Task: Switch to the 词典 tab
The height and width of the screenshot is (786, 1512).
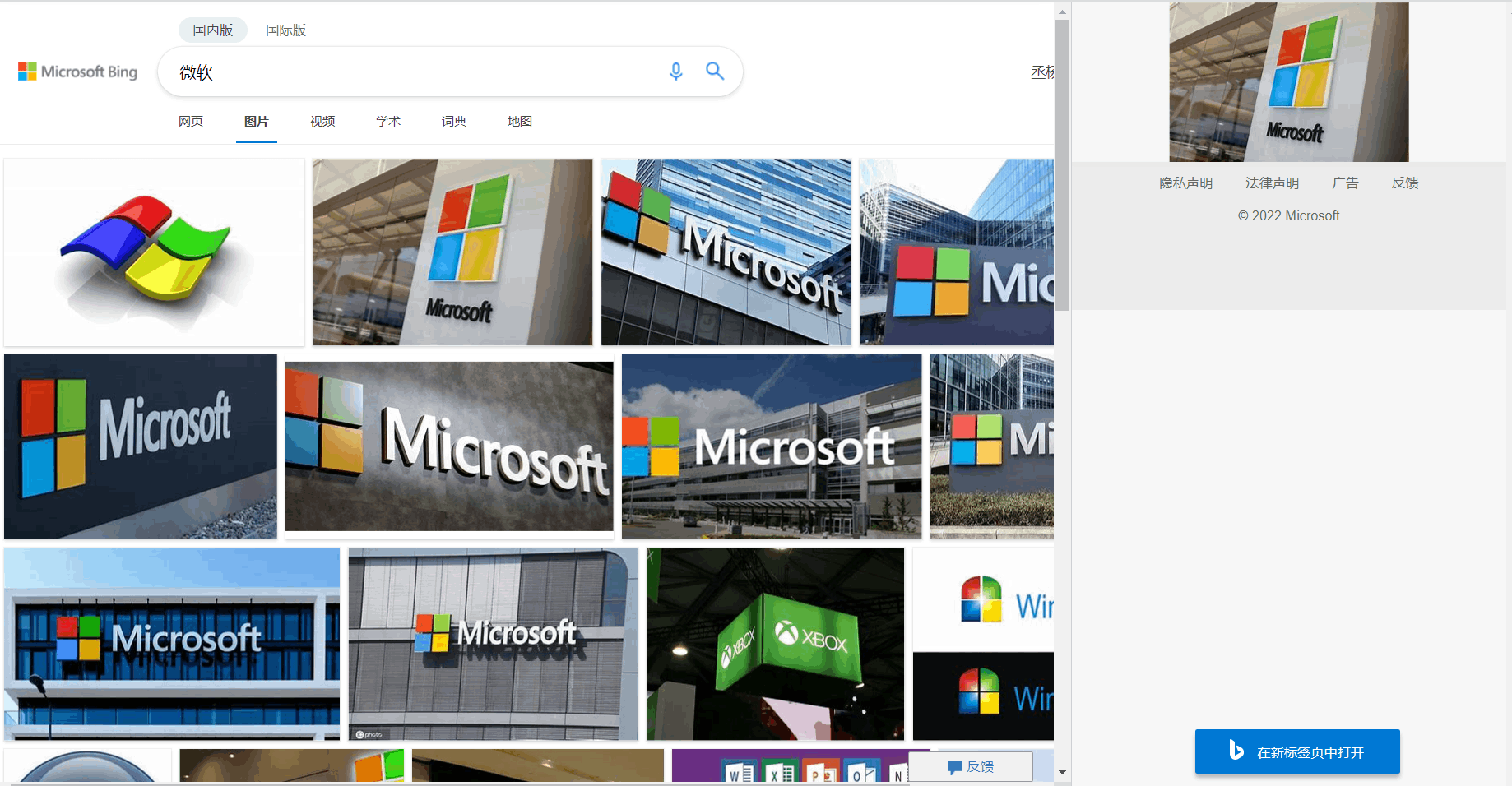Action: point(454,121)
